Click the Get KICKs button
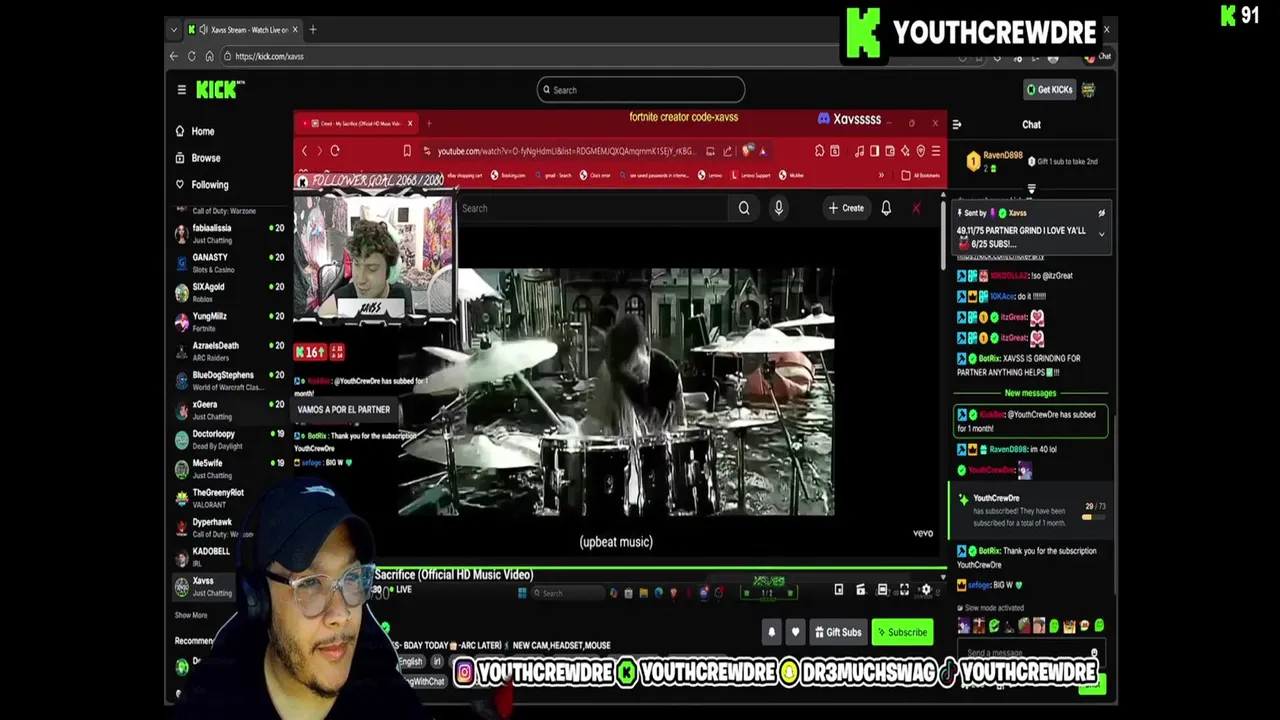The height and width of the screenshot is (720, 1280). pyautogui.click(x=1049, y=90)
